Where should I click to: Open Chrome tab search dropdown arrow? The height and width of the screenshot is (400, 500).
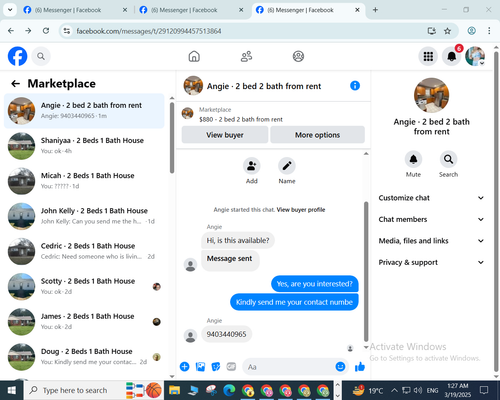point(10,10)
